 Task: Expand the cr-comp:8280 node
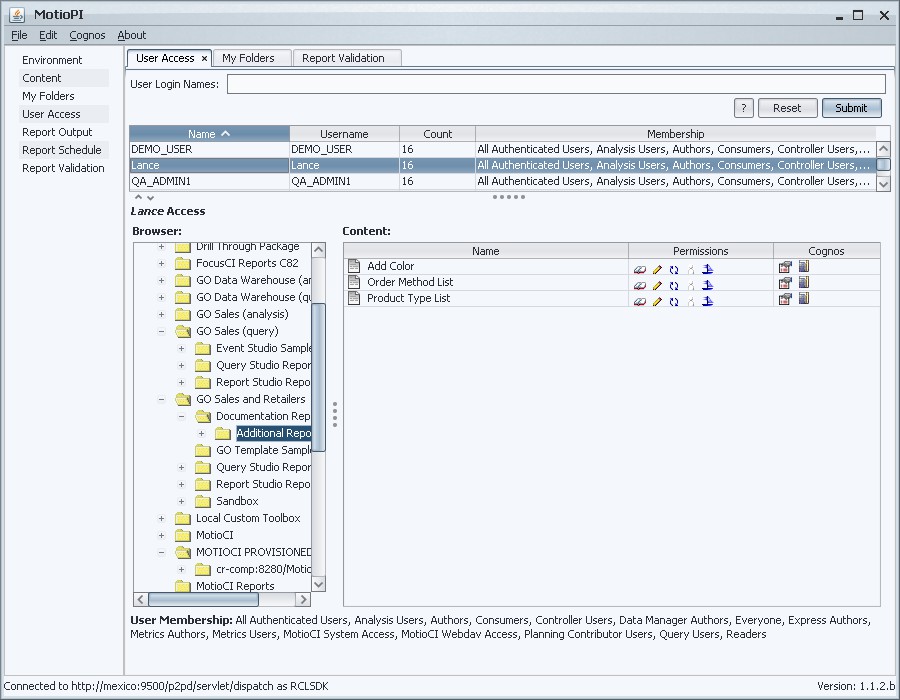181,569
